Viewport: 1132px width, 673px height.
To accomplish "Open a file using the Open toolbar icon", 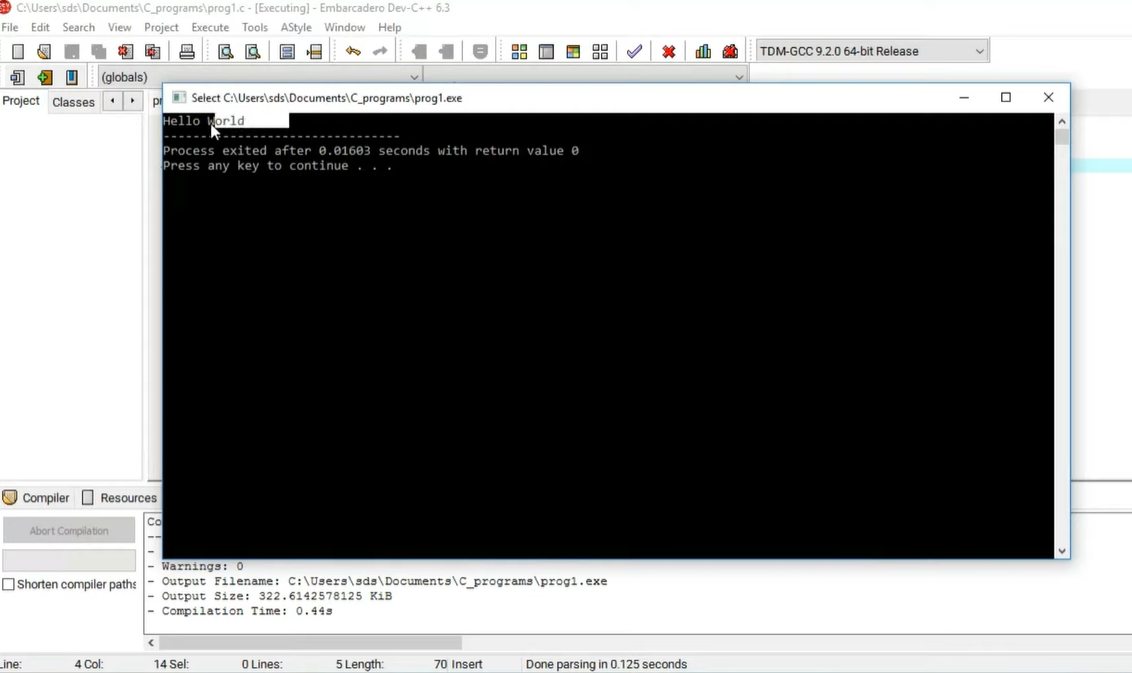I will (44, 51).
